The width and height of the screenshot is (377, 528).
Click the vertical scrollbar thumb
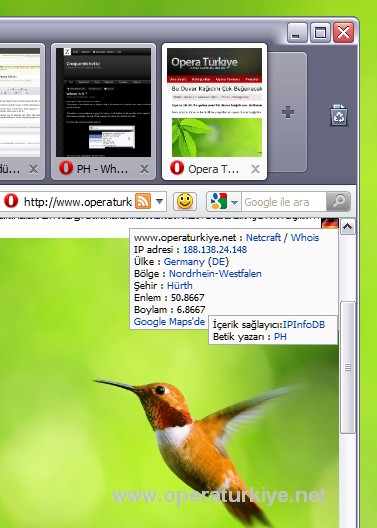pyautogui.click(x=347, y=368)
